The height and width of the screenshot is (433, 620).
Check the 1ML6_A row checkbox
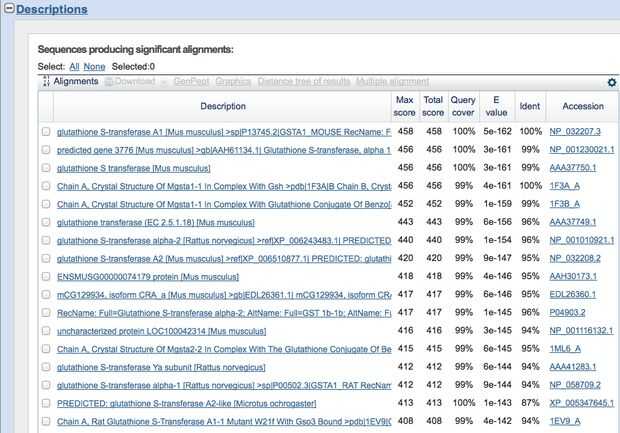click(46, 349)
